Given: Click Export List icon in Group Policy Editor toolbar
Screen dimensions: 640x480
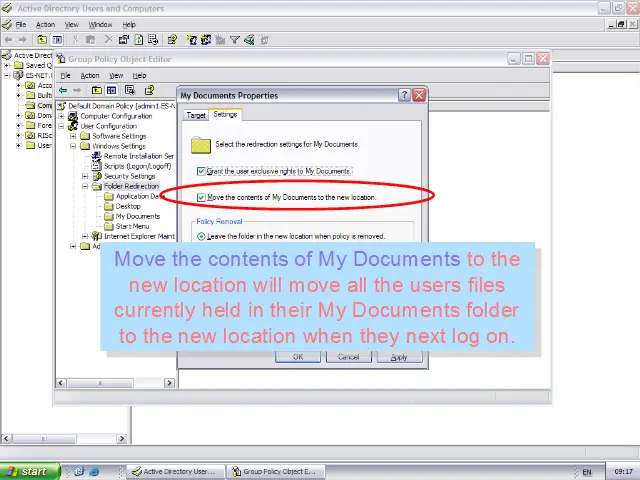Looking at the screenshot, I should click(130, 90).
